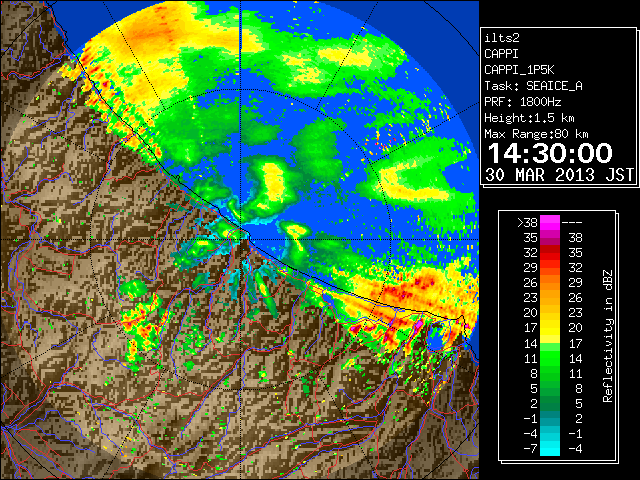640x480 pixels.
Task: Click the 'Reflectivity in dBZ' legend label
Action: [608, 336]
